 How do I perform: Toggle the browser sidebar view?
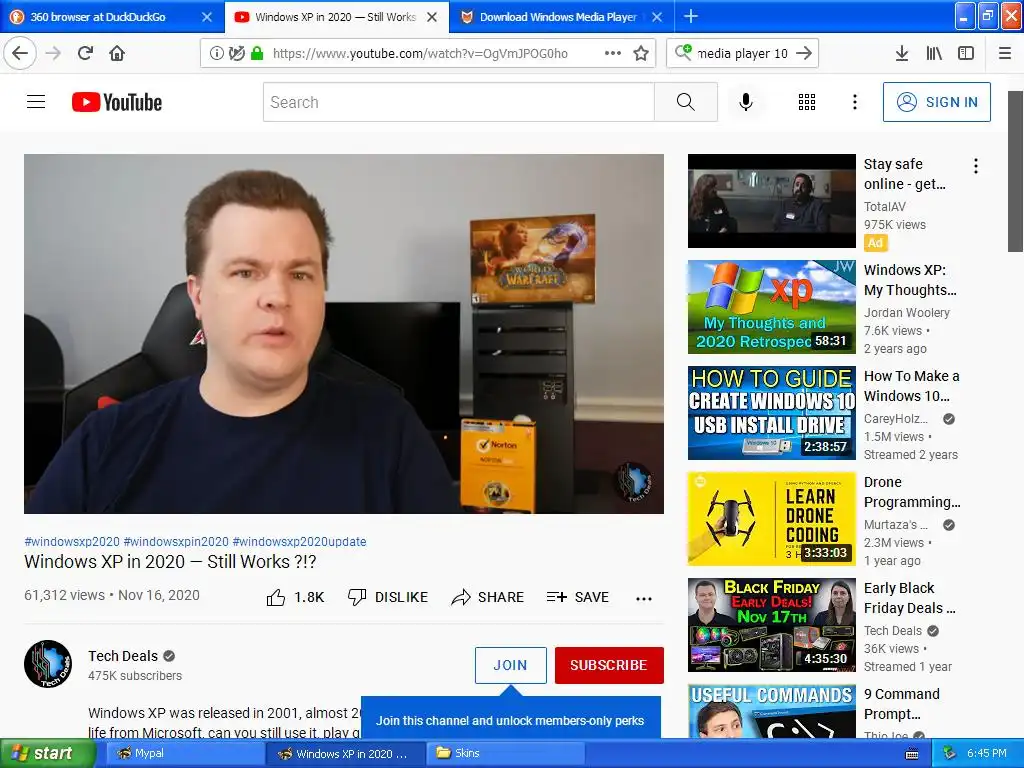966,53
